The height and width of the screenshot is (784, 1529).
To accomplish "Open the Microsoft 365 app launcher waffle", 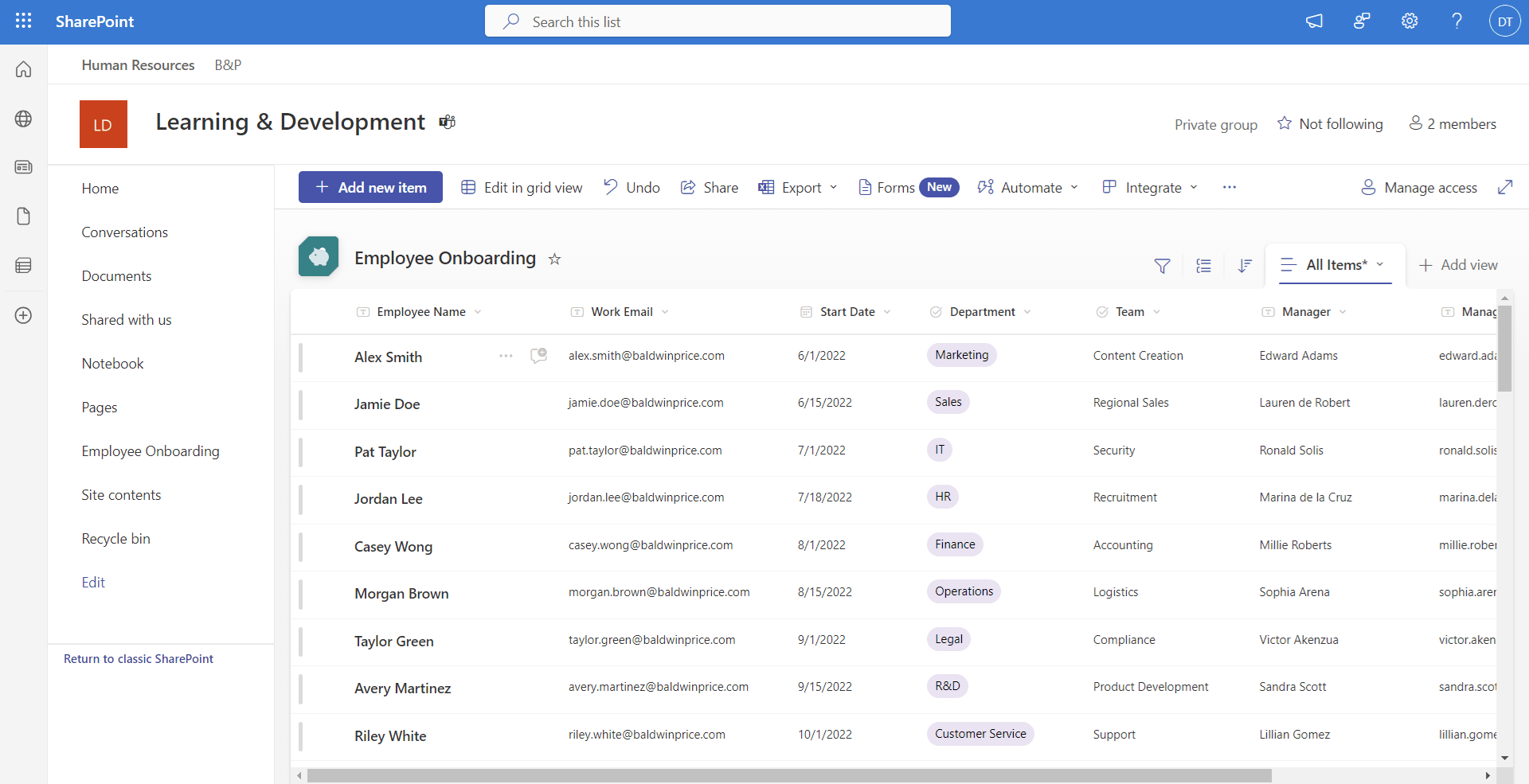I will point(23,21).
